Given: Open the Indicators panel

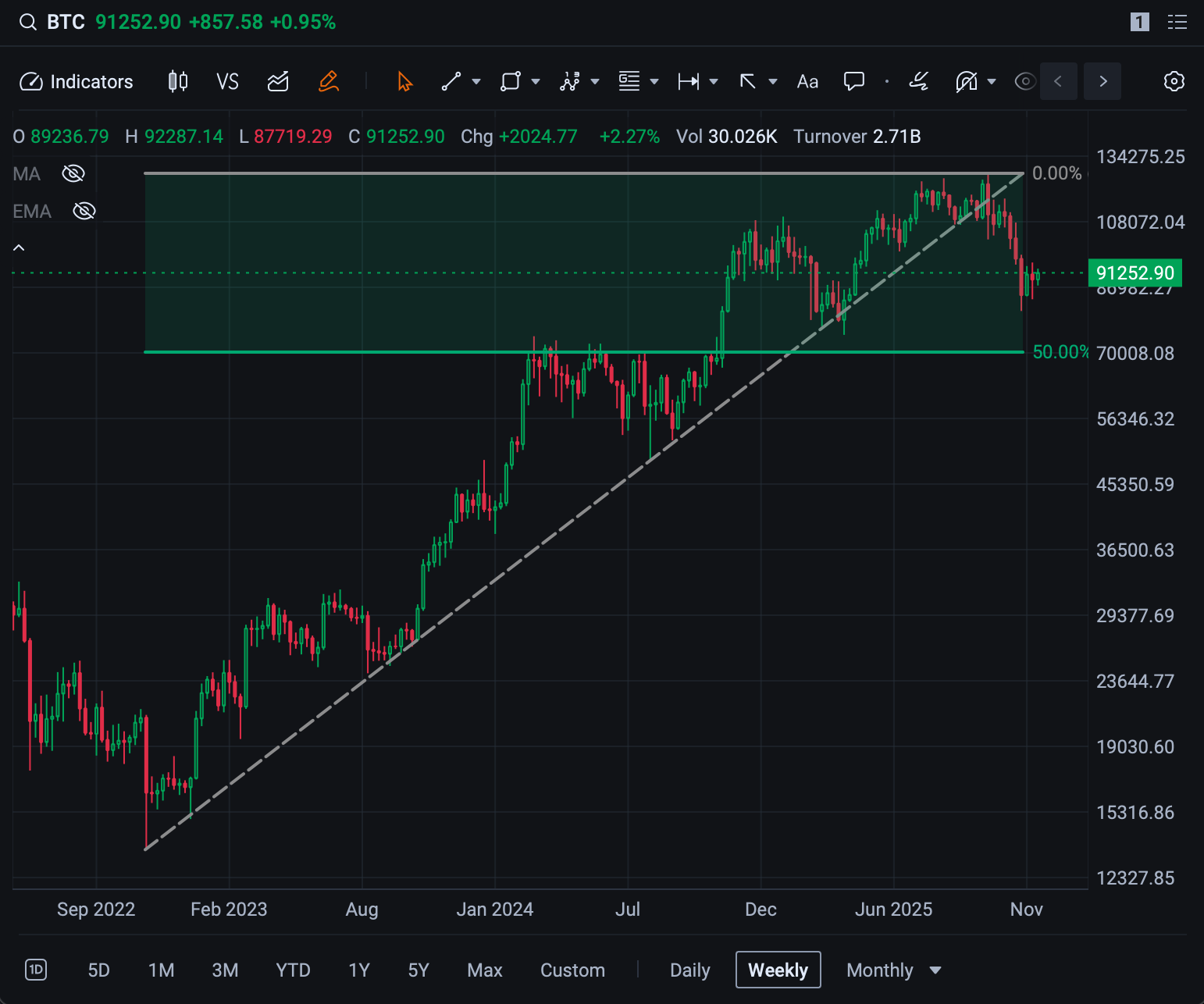Looking at the screenshot, I should tap(77, 82).
